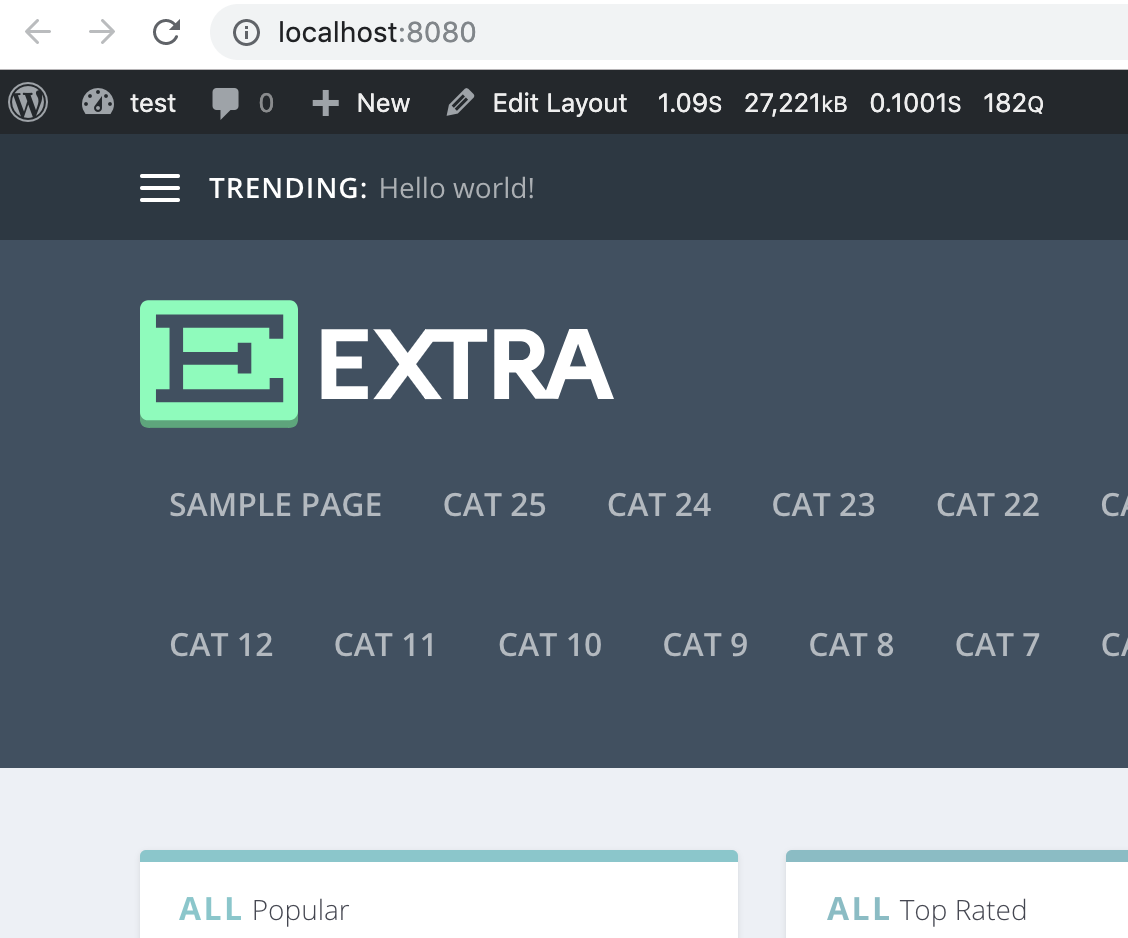Open the site information icon in the address bar
Image resolution: width=1128 pixels, height=938 pixels.
(246, 32)
